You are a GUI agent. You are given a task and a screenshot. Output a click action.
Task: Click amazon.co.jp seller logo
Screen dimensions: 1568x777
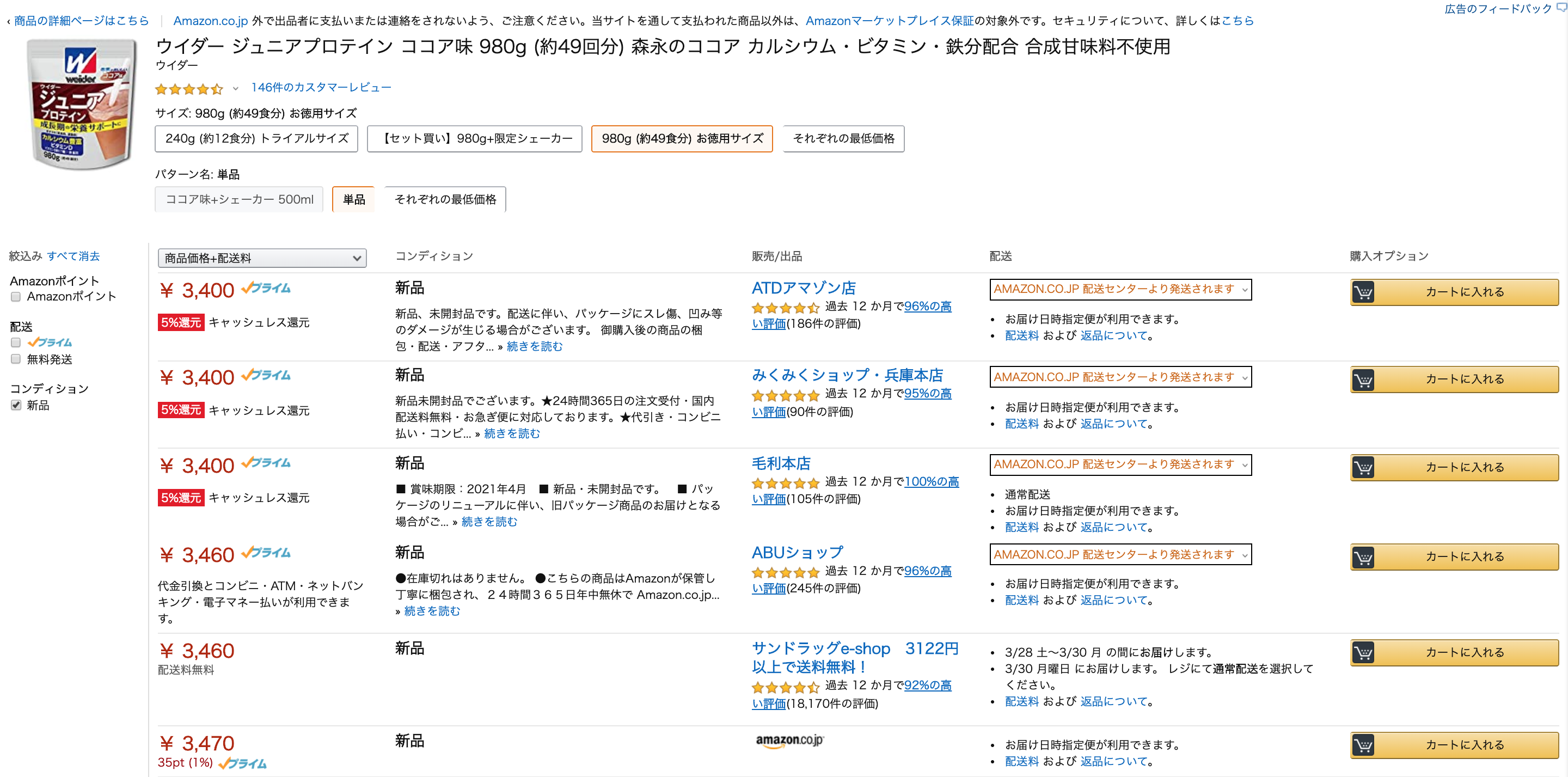789,741
